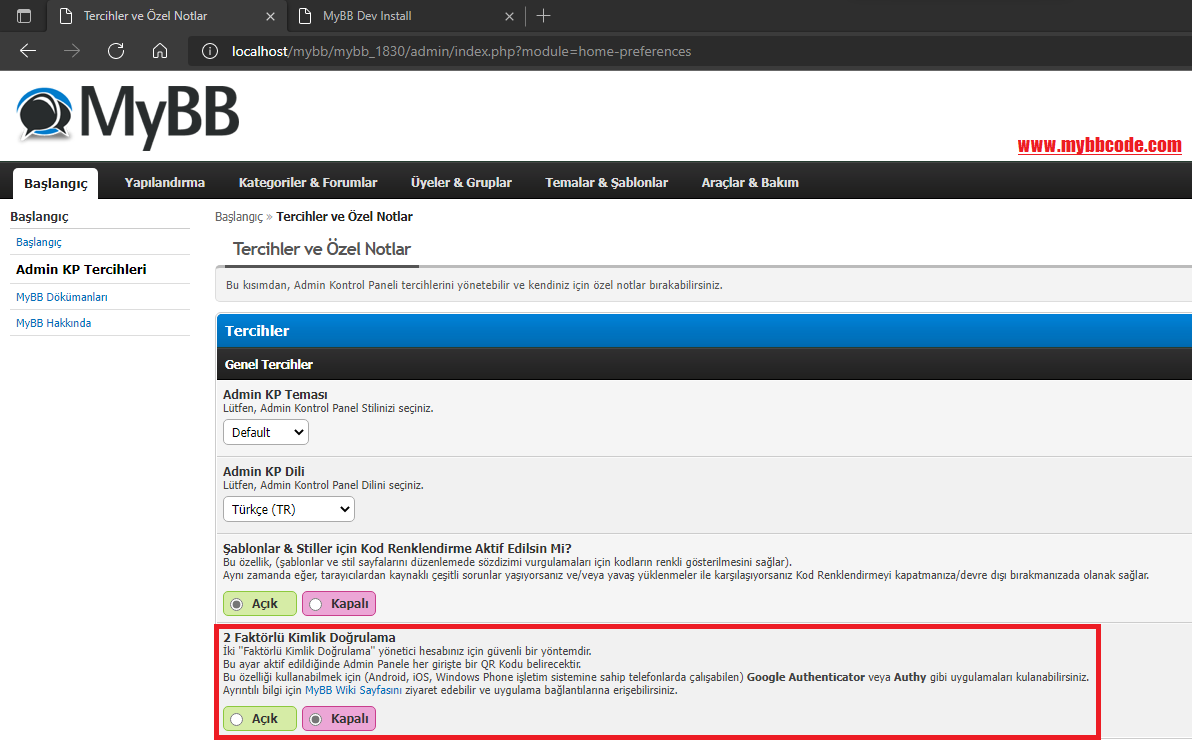Open Temalar & Şablonlar menu
Screen dimensions: 1192x748
pos(607,182)
